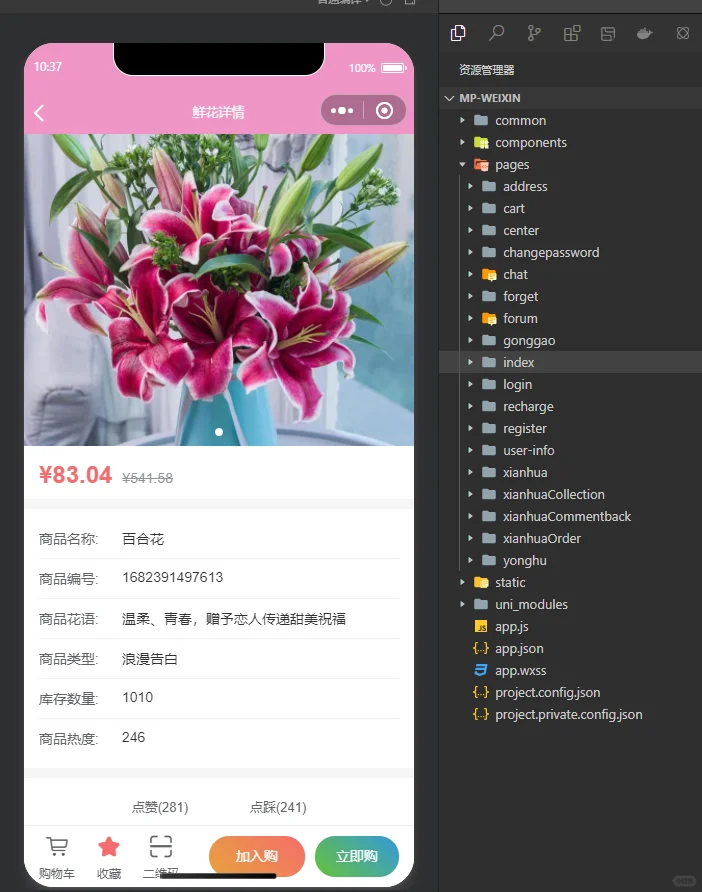Image resolution: width=702 pixels, height=892 pixels.
Task: Select the changepassword folder
Action: point(551,253)
